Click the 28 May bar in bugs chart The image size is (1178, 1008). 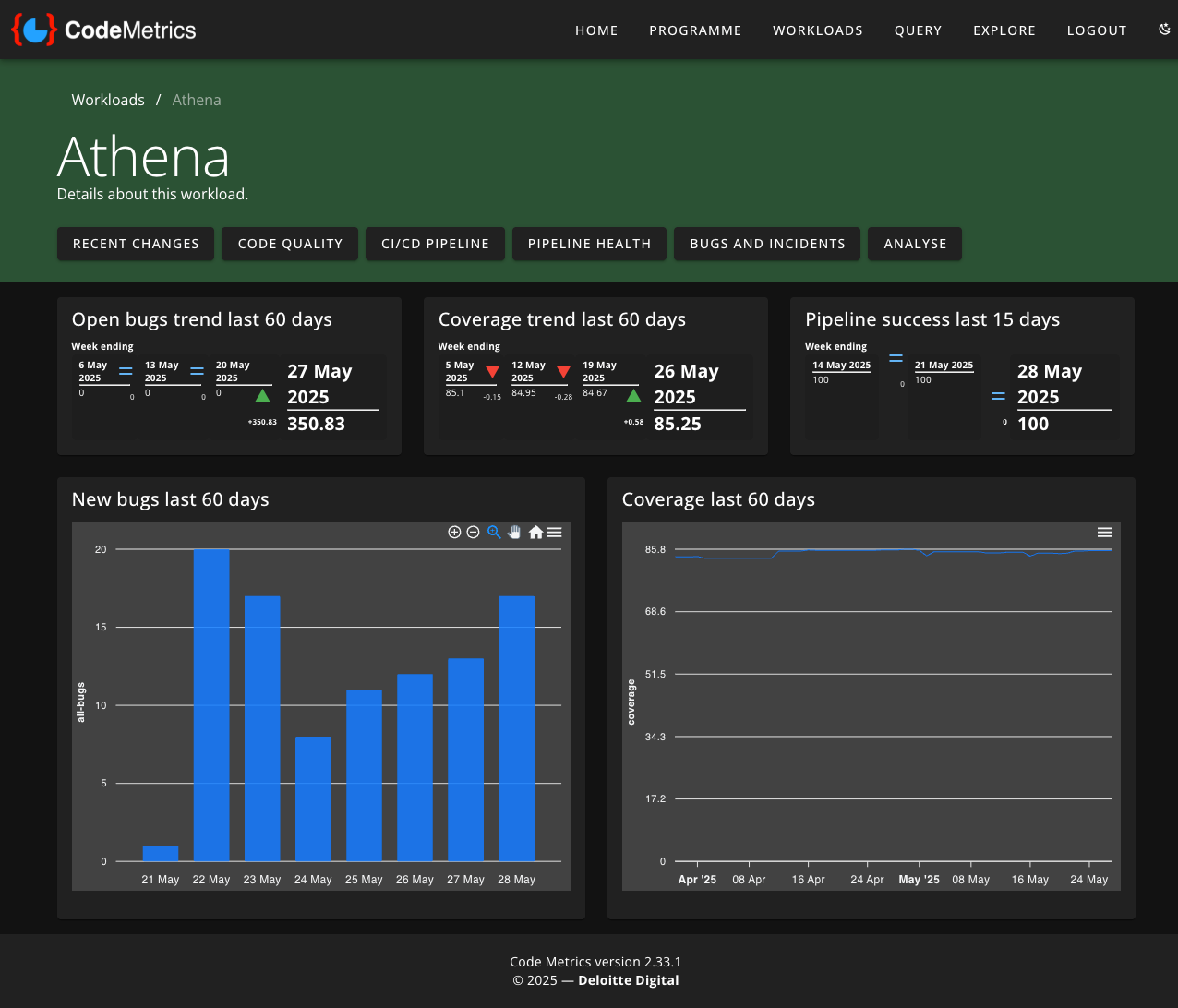tap(517, 729)
